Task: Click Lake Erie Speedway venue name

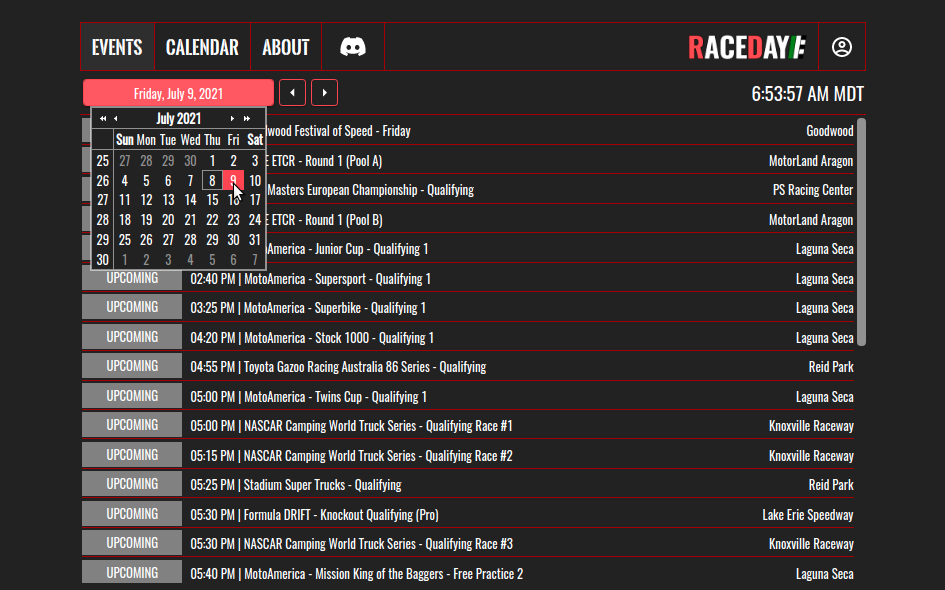Action: coord(808,515)
